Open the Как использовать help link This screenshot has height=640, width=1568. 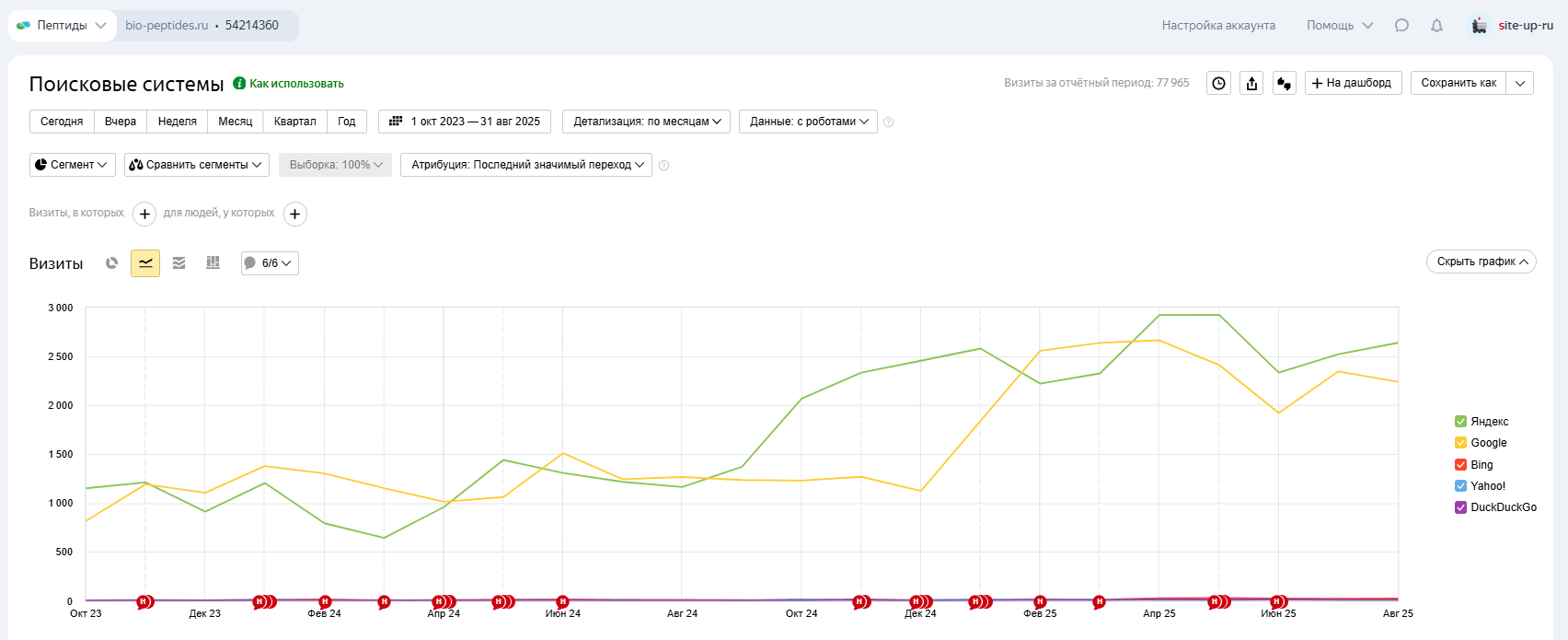(296, 84)
